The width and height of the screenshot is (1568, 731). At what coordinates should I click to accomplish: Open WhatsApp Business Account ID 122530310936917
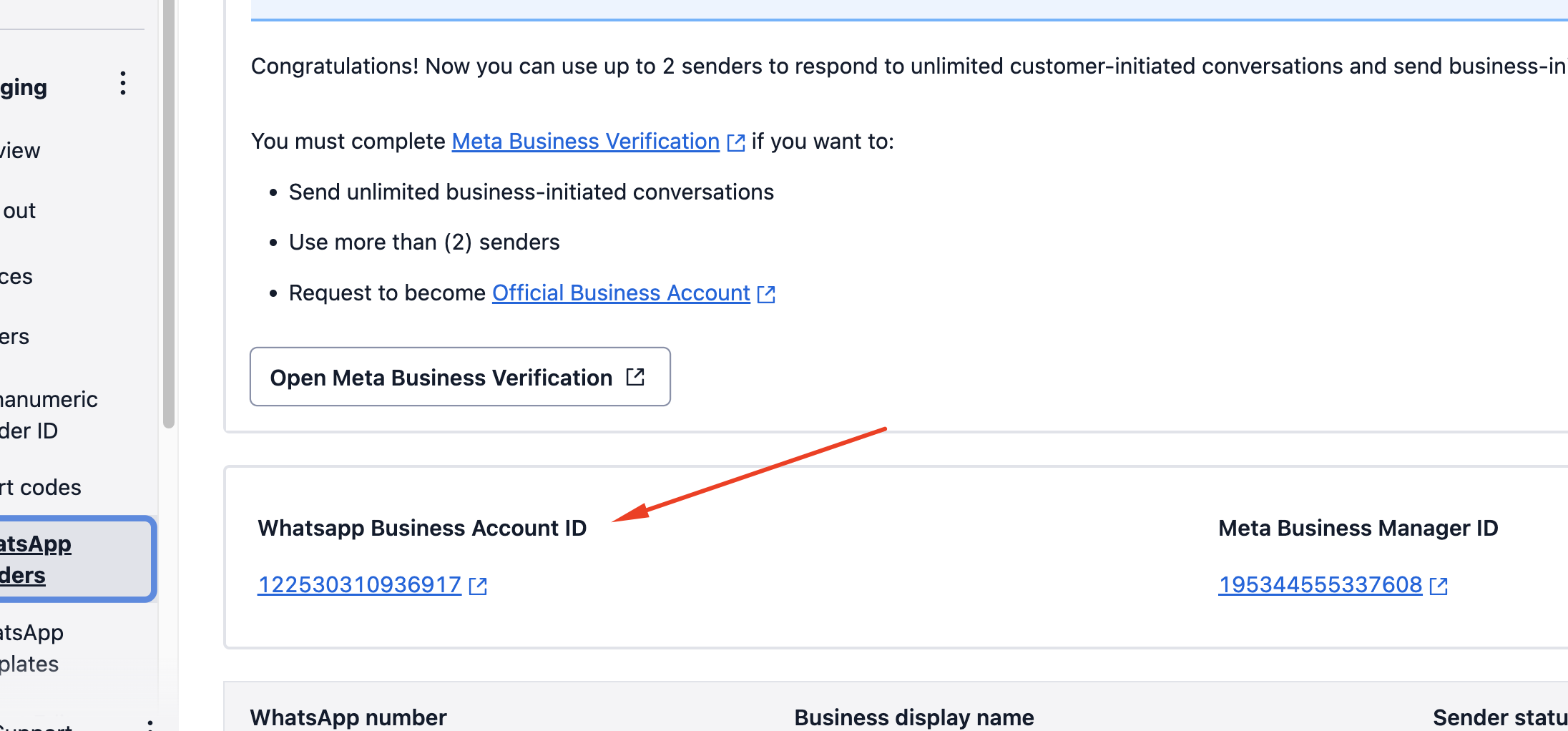pos(359,585)
